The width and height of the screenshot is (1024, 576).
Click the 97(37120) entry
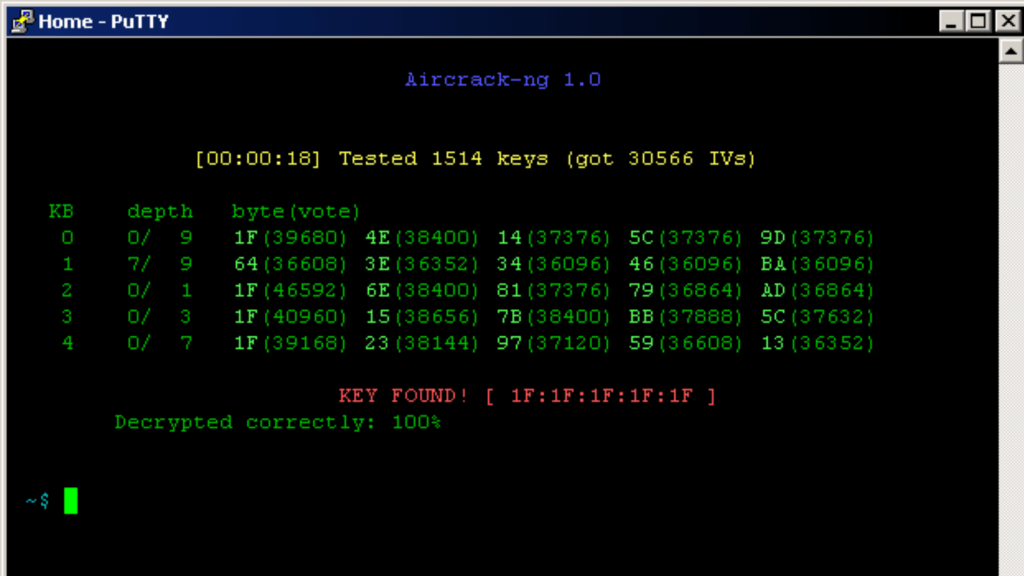coord(554,343)
